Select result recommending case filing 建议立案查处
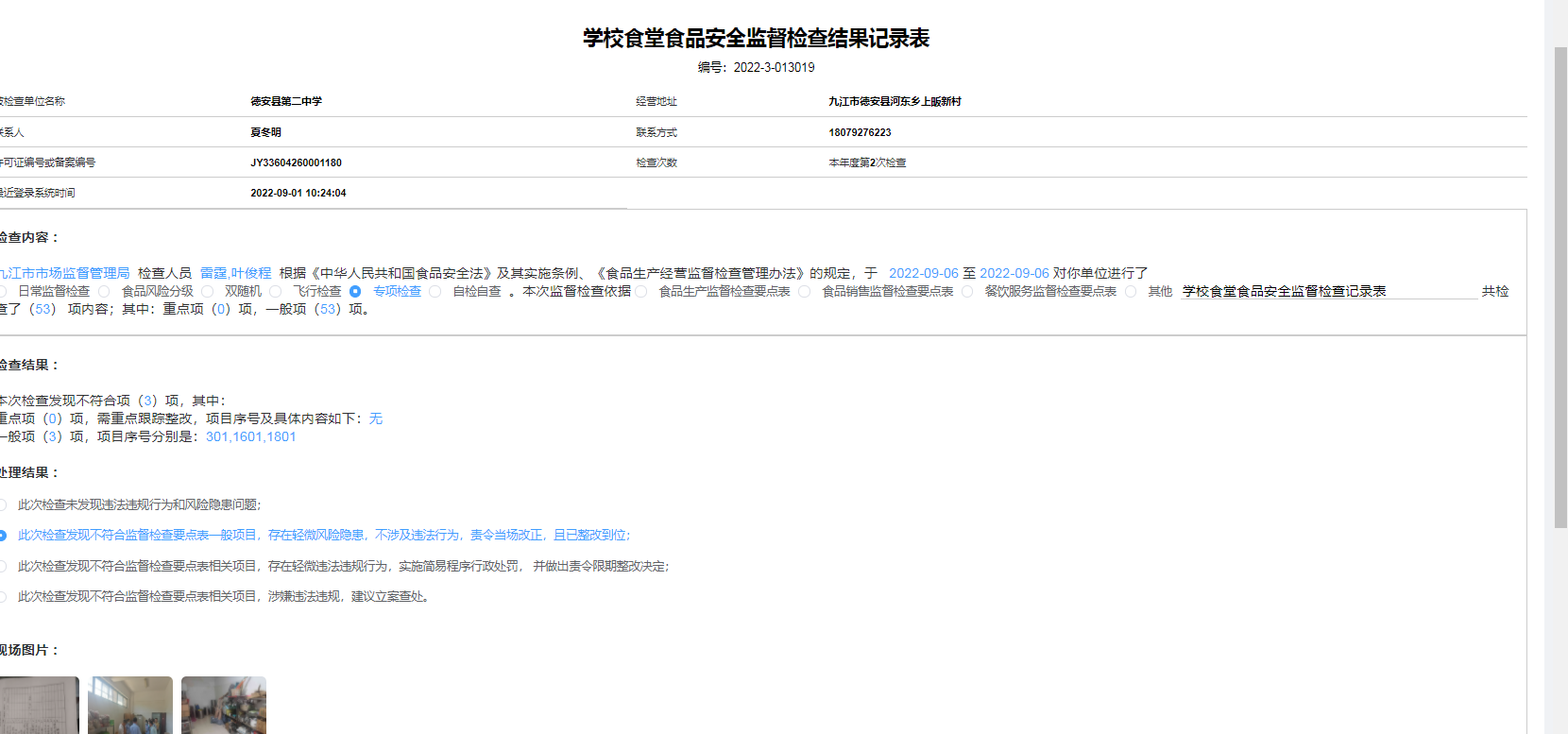 (x=4, y=597)
